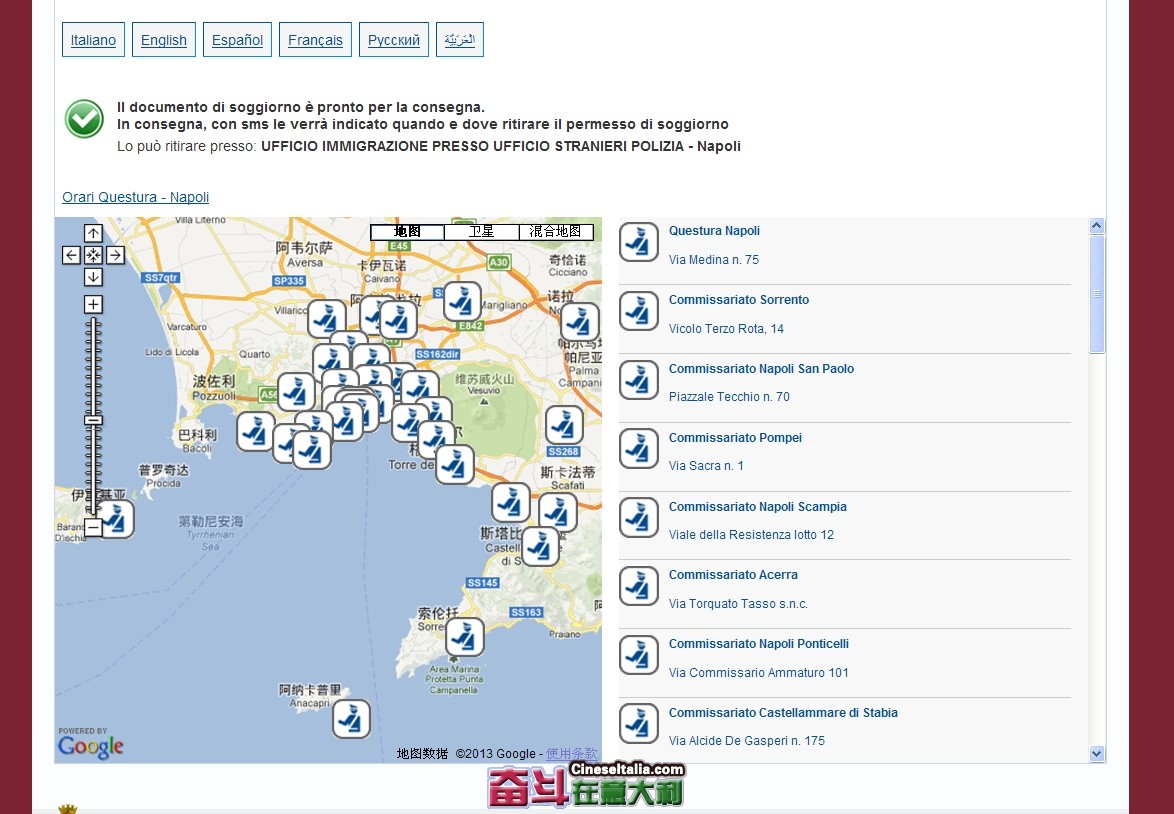Switch language to Español

[237, 40]
